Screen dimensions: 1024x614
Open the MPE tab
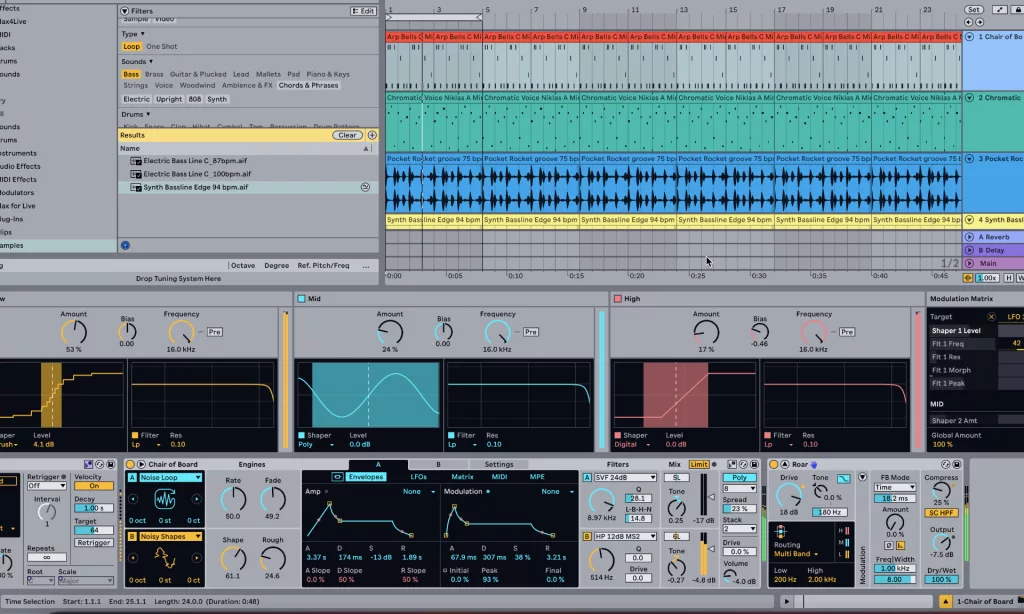coord(537,477)
